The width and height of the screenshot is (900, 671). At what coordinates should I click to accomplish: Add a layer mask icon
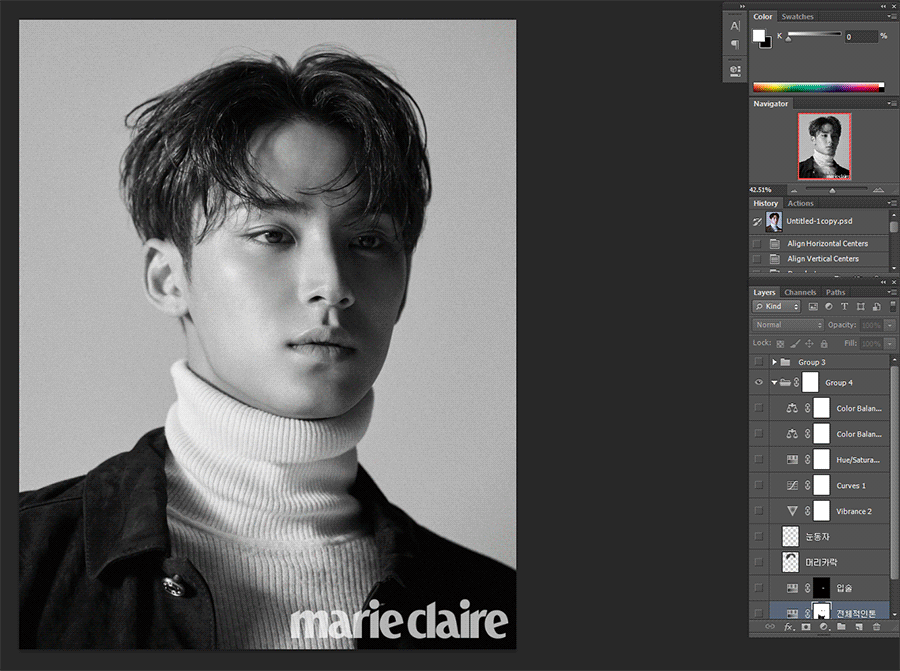pyautogui.click(x=806, y=627)
